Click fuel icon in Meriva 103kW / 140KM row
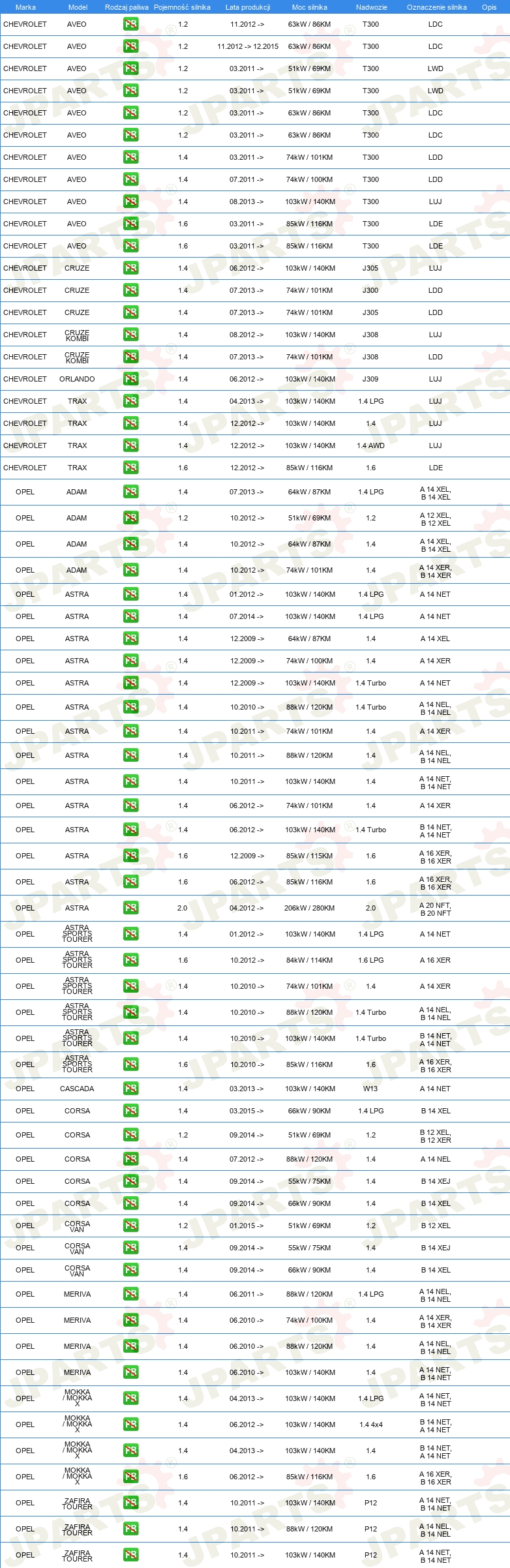The height and width of the screenshot is (1568, 510). click(x=130, y=1372)
